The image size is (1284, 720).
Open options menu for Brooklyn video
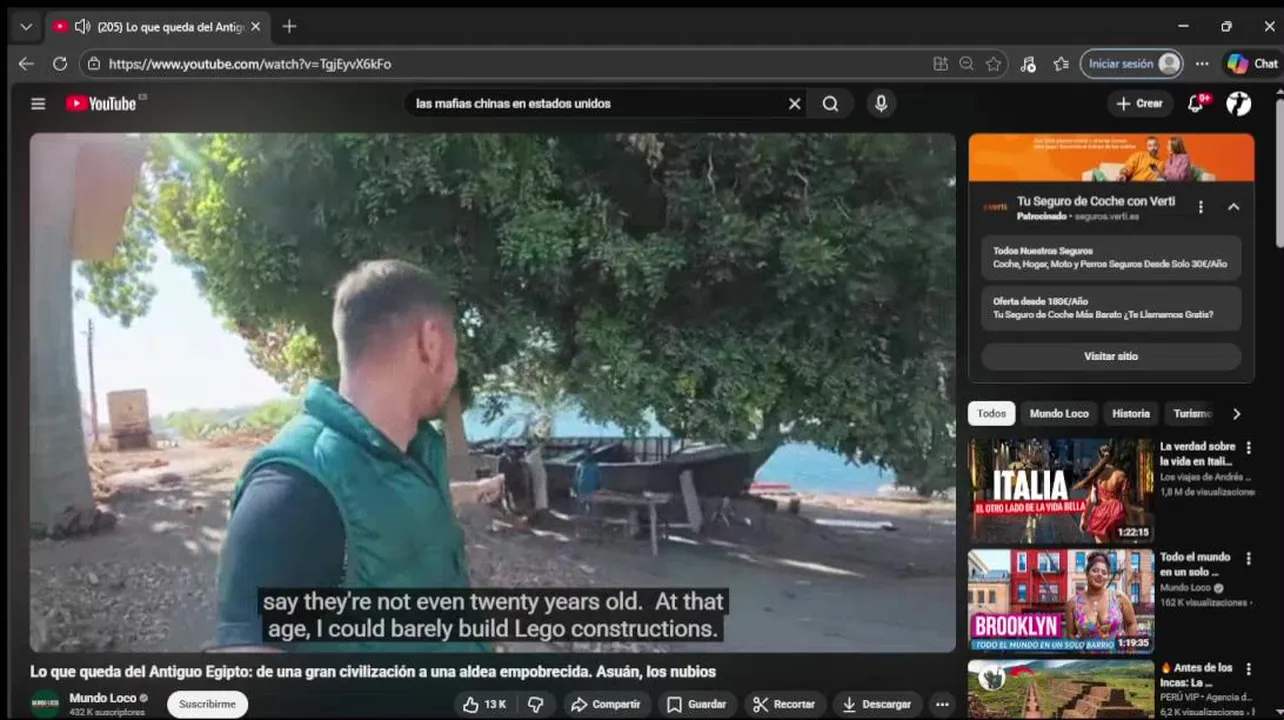pos(1248,558)
